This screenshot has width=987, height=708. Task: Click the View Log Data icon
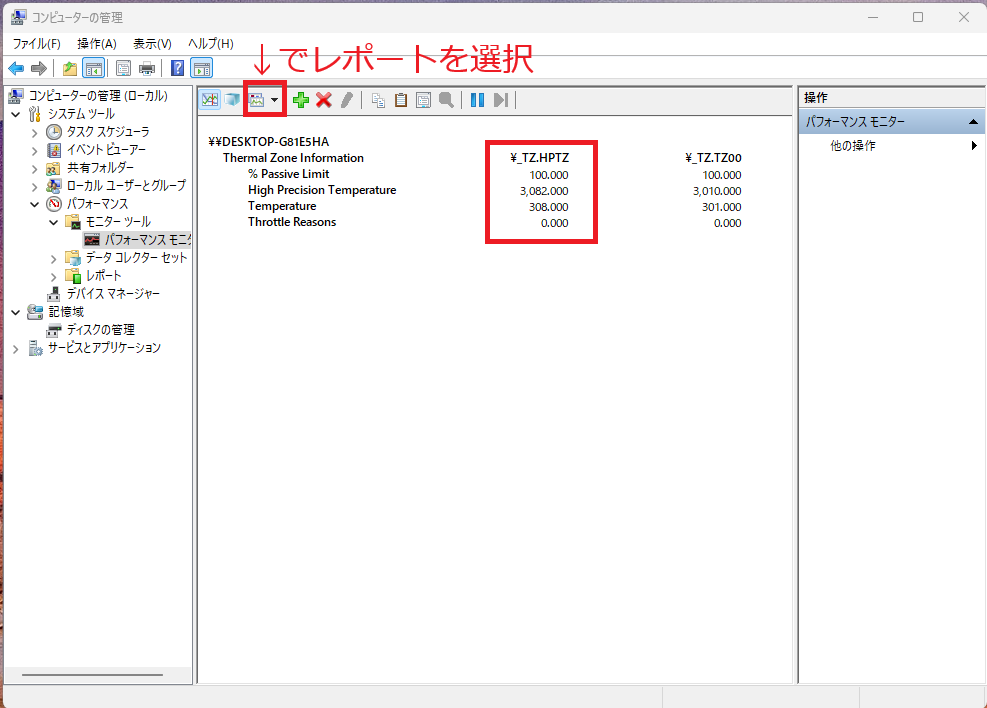pyautogui.click(x=232, y=100)
